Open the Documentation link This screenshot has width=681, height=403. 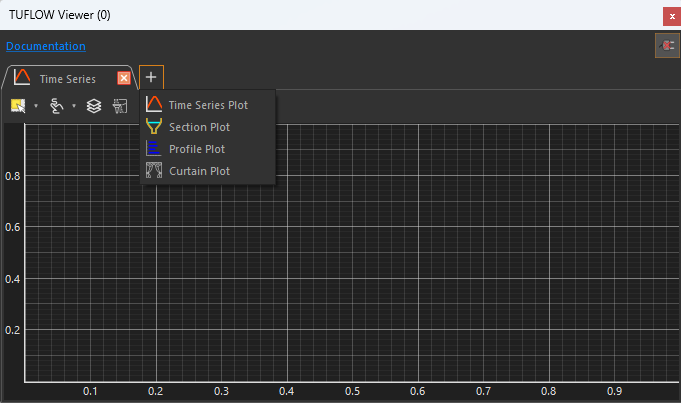coord(45,46)
